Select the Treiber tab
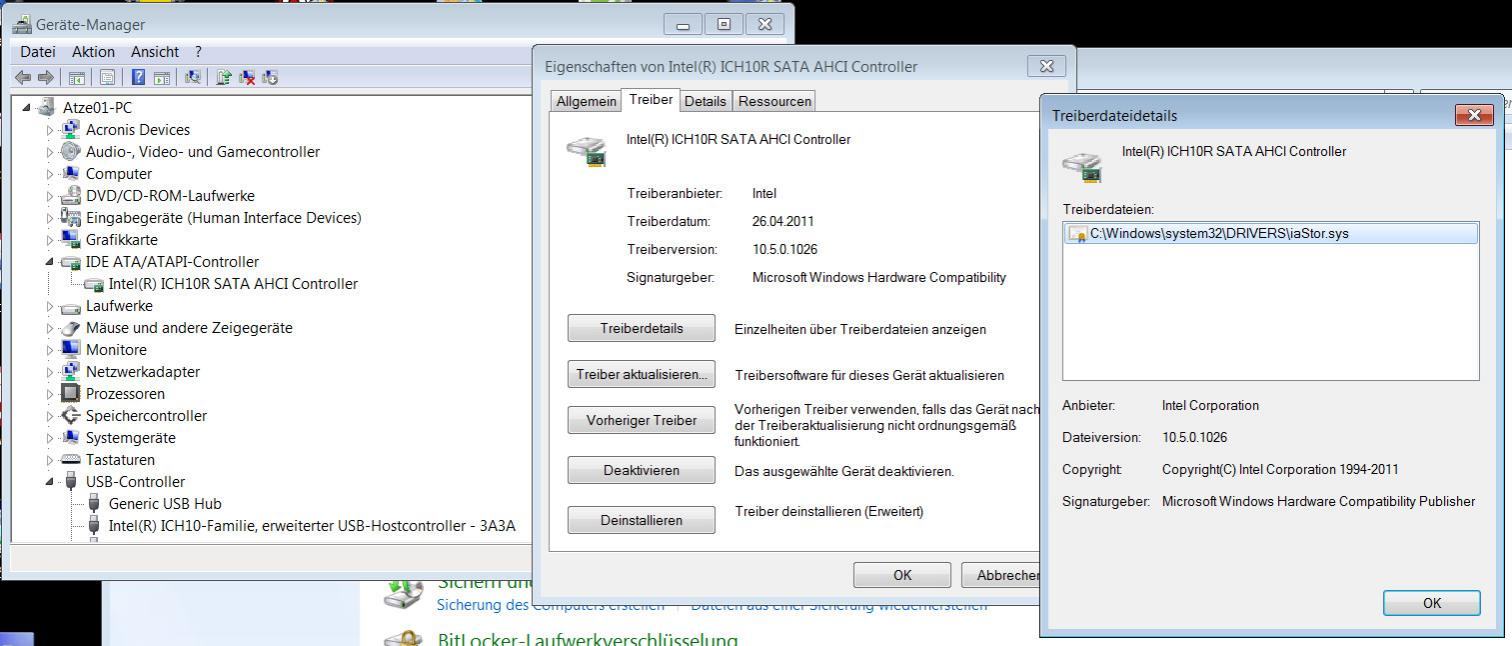 pyautogui.click(x=651, y=100)
